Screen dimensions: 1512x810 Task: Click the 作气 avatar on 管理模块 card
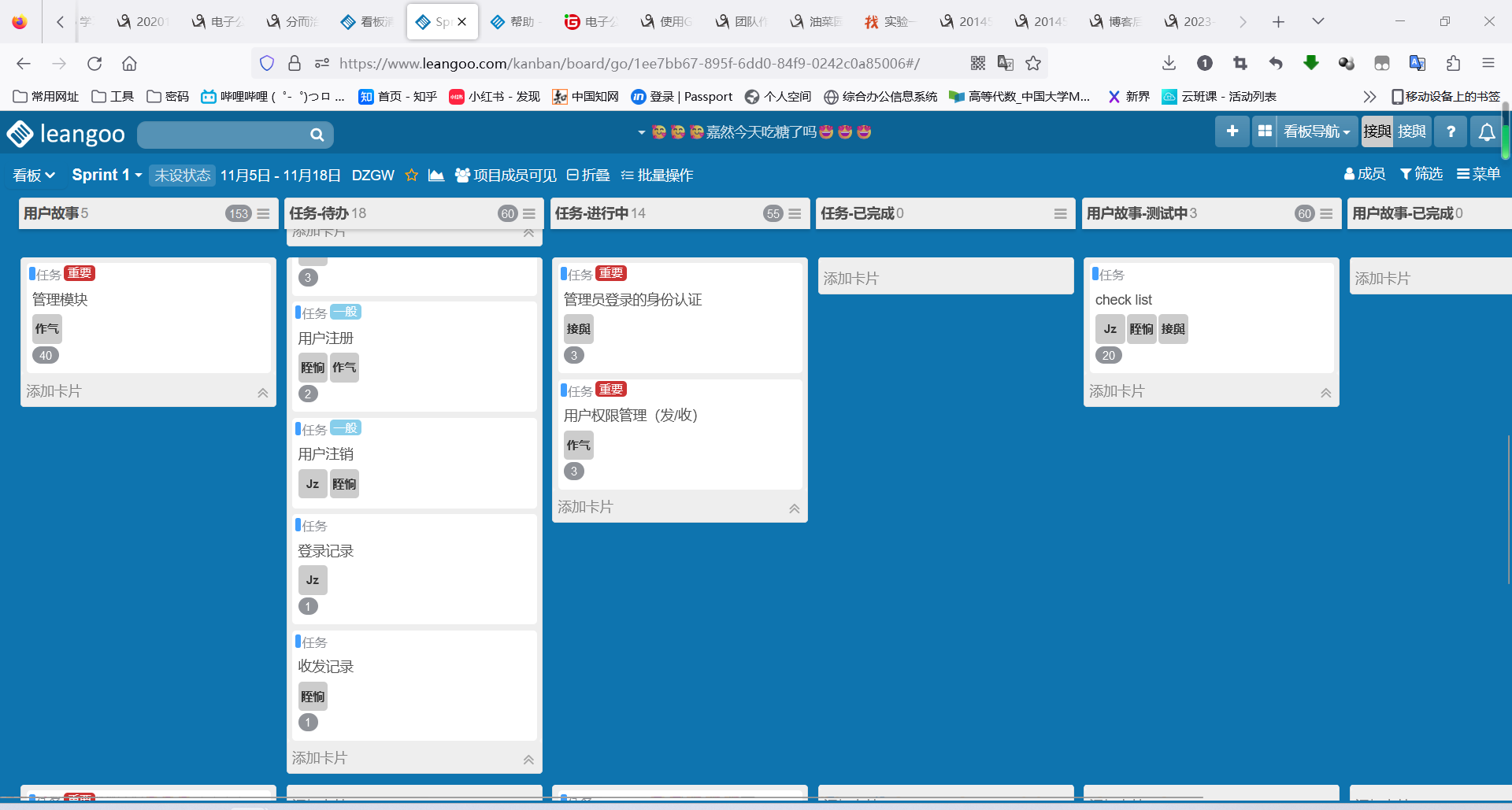pos(47,329)
